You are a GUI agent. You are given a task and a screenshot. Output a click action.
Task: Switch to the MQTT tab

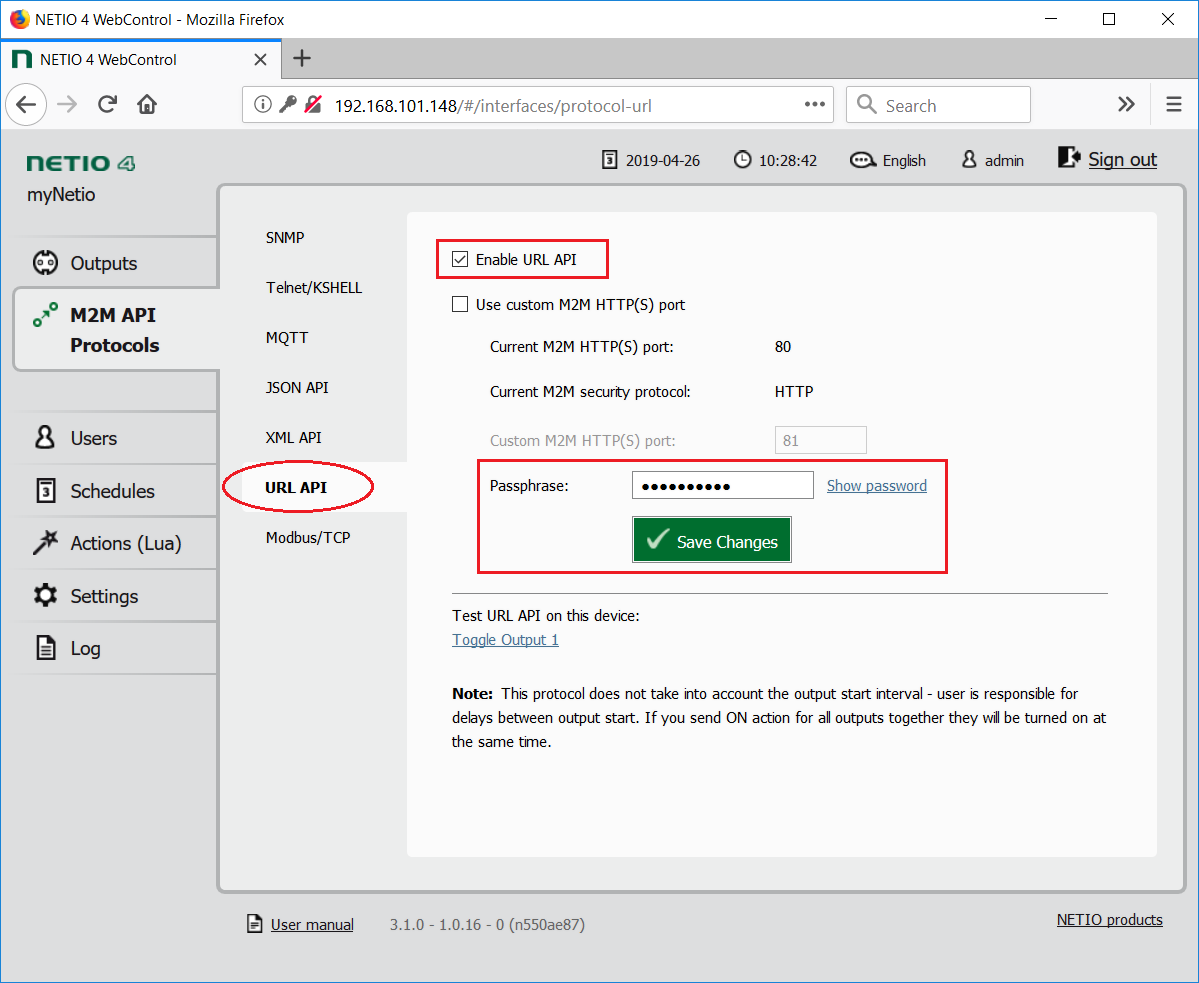[x=287, y=338]
